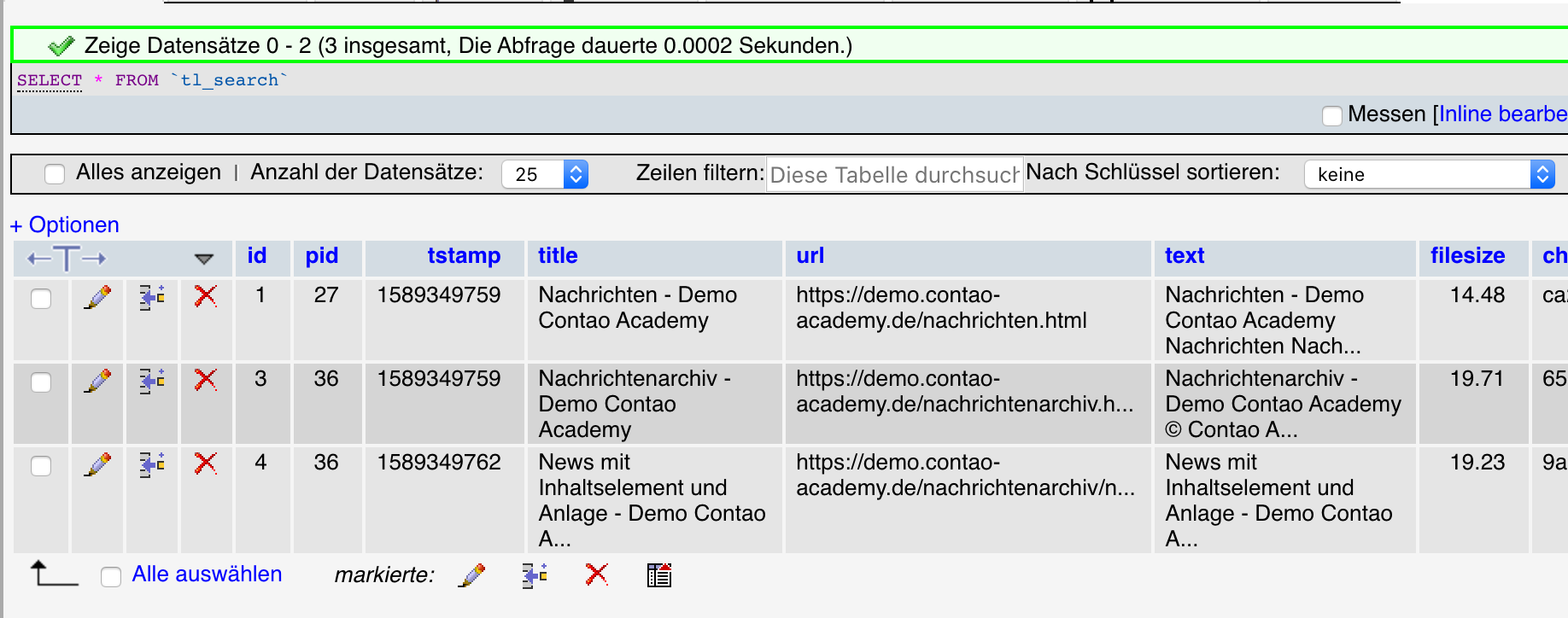Viewport: 1568px width, 618px height.
Task: Delete row with id 4 via red X
Action: 206,463
